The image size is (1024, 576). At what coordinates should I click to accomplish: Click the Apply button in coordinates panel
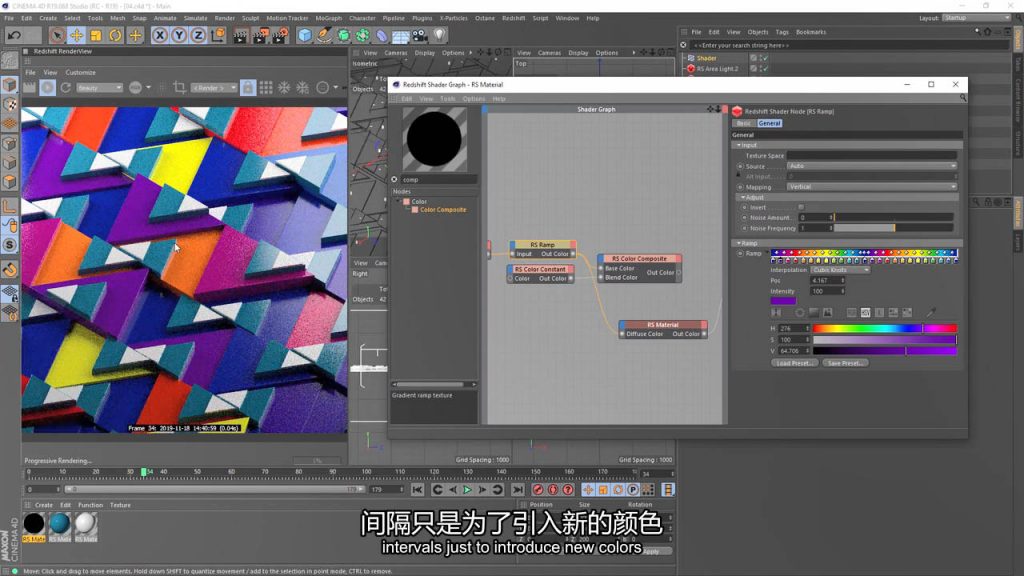(651, 551)
